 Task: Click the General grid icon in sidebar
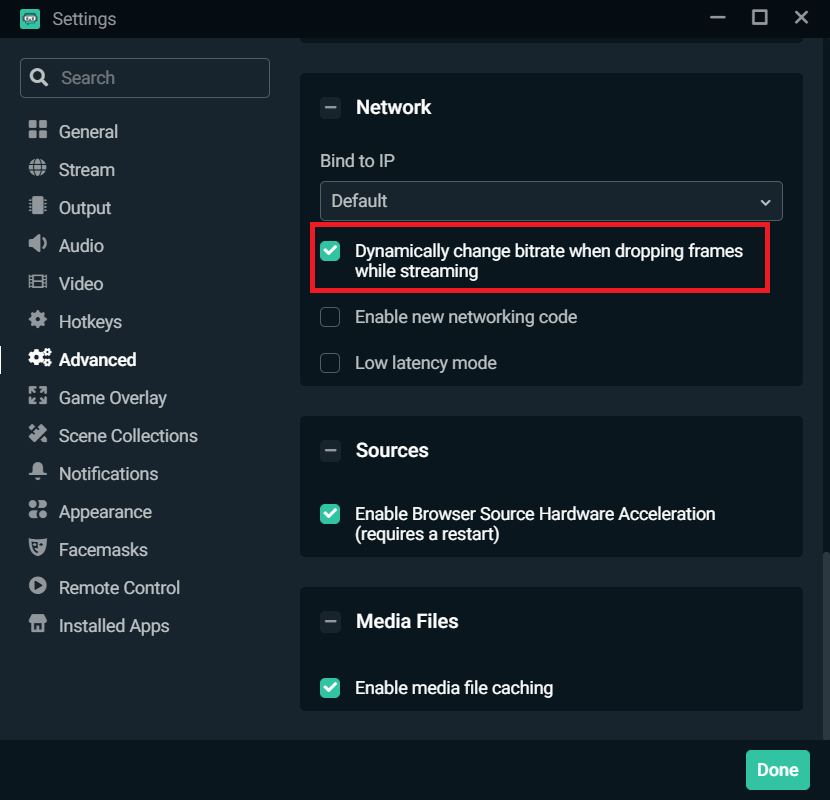pyautogui.click(x=38, y=130)
